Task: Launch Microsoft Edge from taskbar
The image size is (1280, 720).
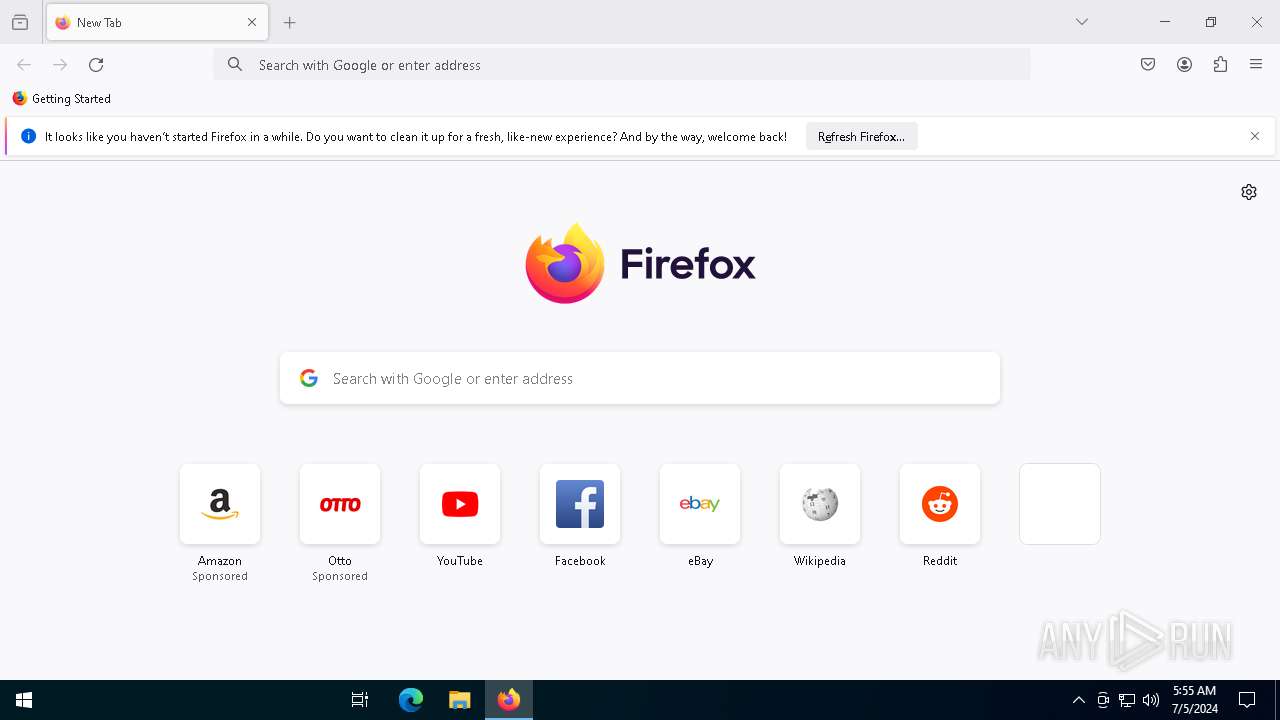Action: tap(411, 700)
